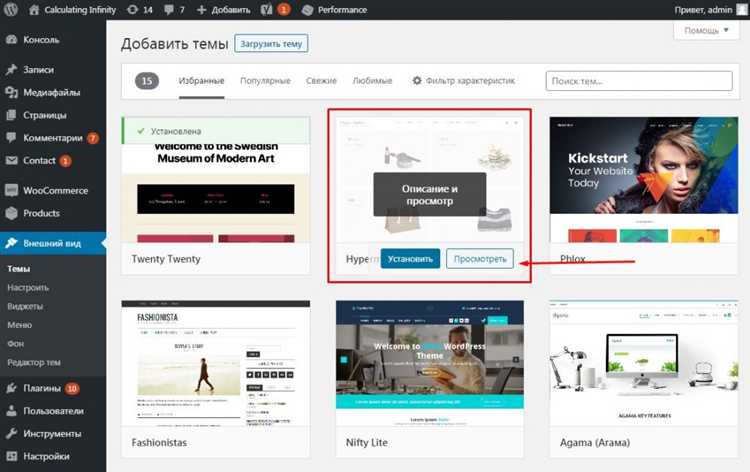Click the gear icon of Фильтр характеристик

point(417,81)
